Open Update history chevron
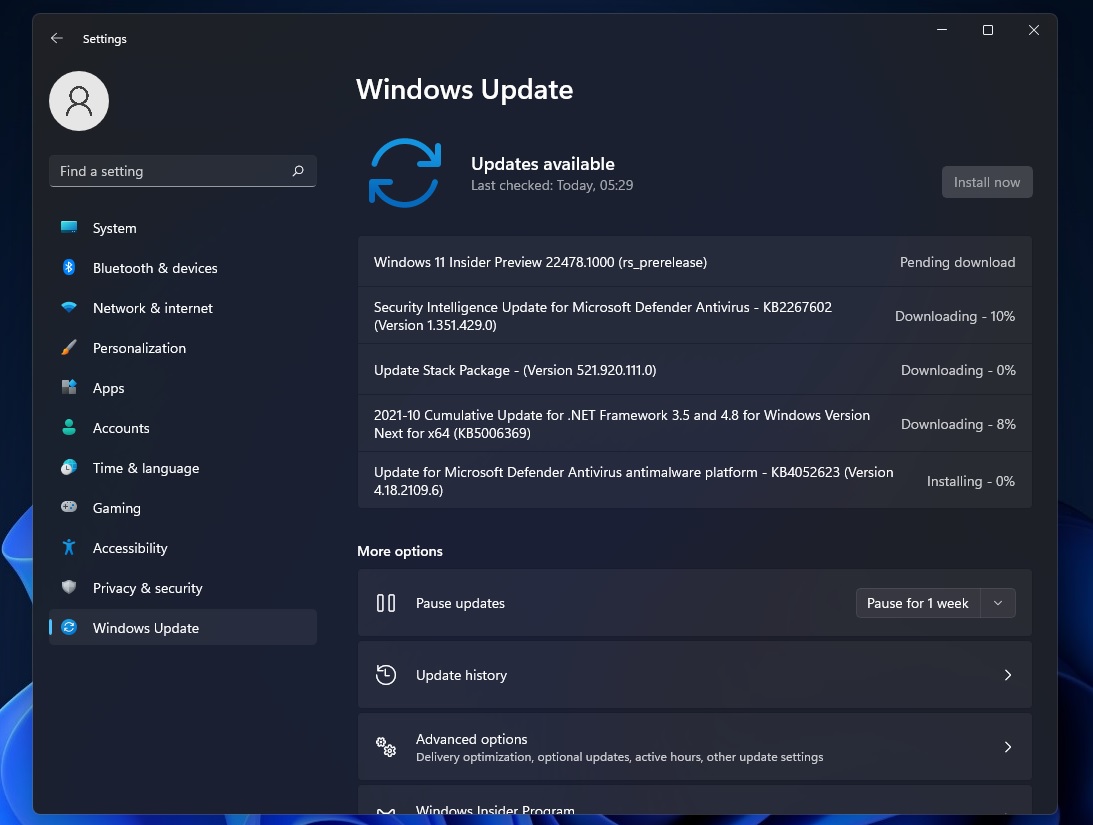Viewport: 1093px width, 825px height. 1007,674
